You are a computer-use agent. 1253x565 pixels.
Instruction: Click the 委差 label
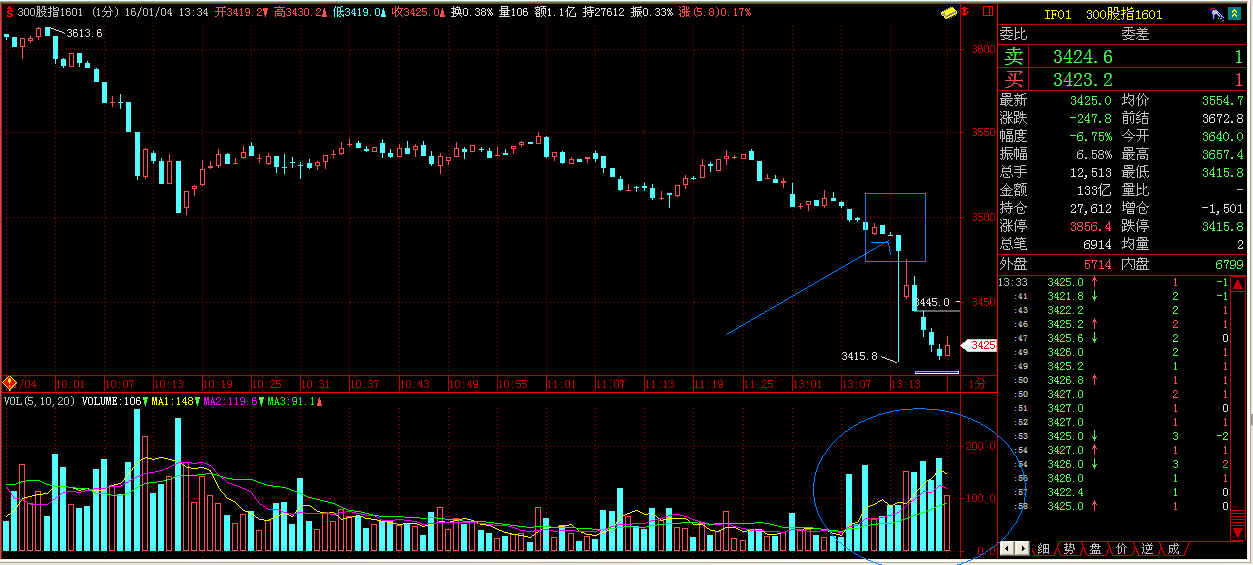click(1135, 33)
